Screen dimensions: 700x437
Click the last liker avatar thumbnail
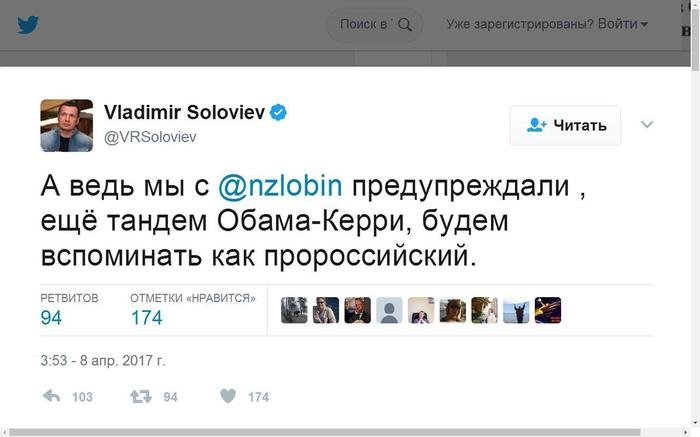click(x=548, y=310)
